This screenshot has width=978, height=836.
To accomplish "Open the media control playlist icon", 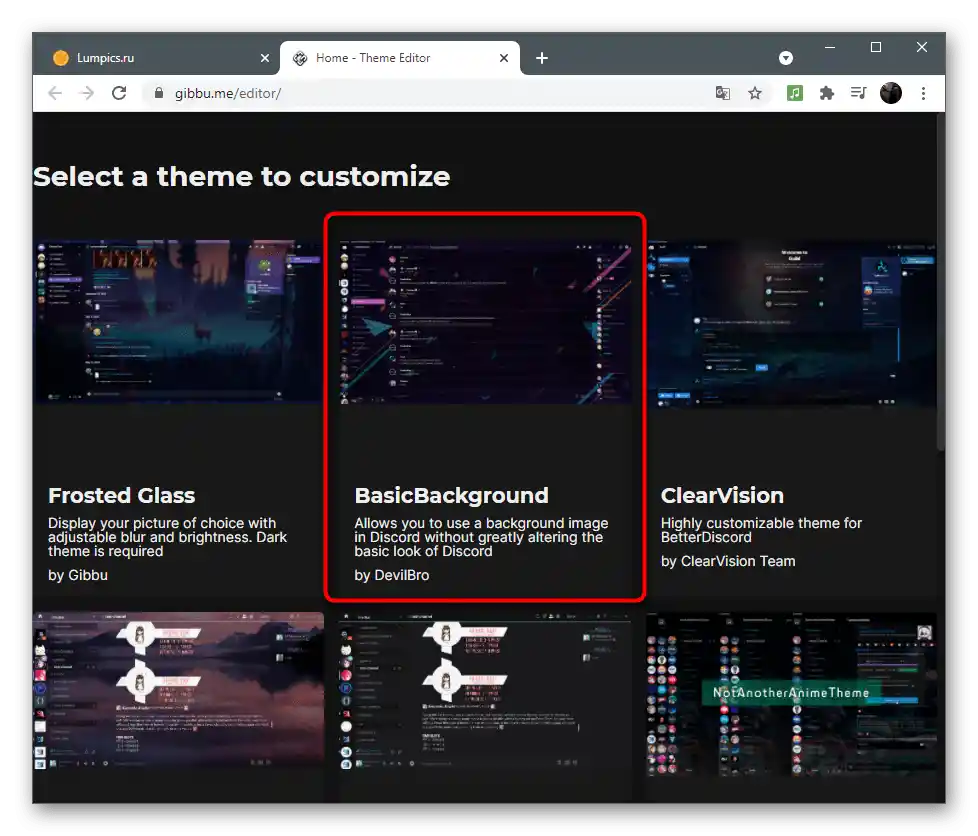I will tap(858, 94).
